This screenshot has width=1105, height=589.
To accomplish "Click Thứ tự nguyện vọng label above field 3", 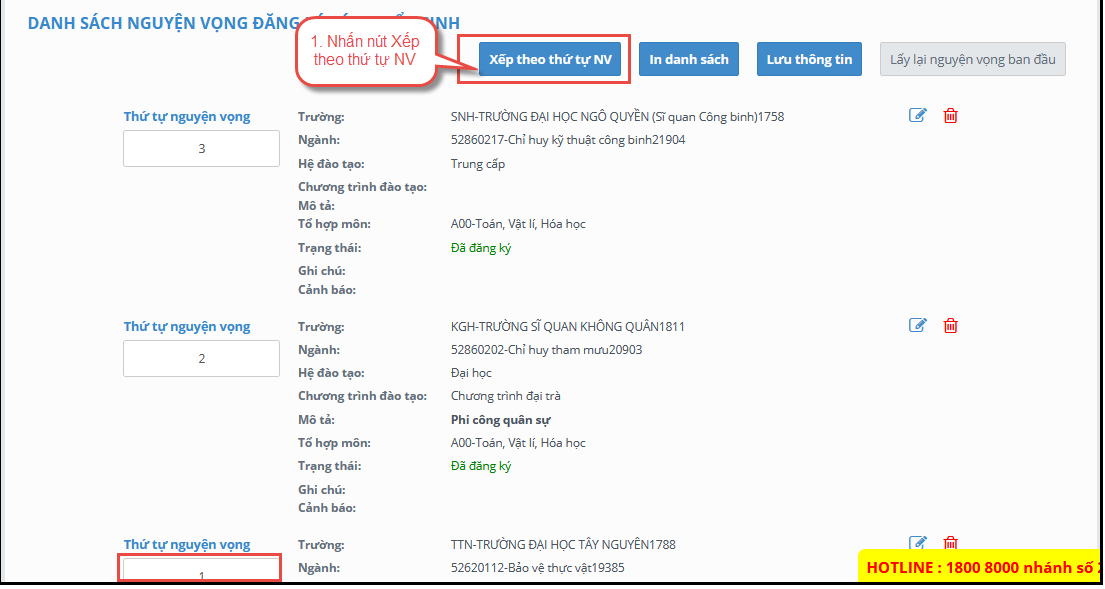I will 187,117.
